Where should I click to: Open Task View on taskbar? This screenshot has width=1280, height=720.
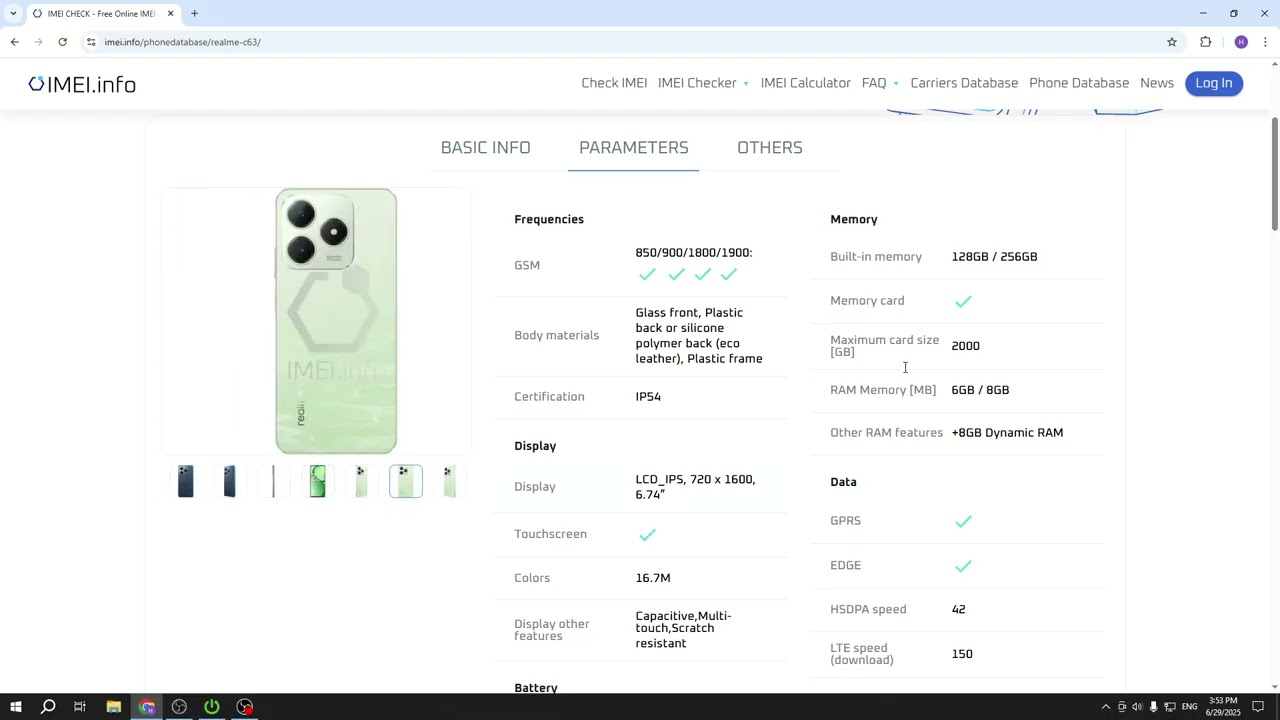pos(80,707)
